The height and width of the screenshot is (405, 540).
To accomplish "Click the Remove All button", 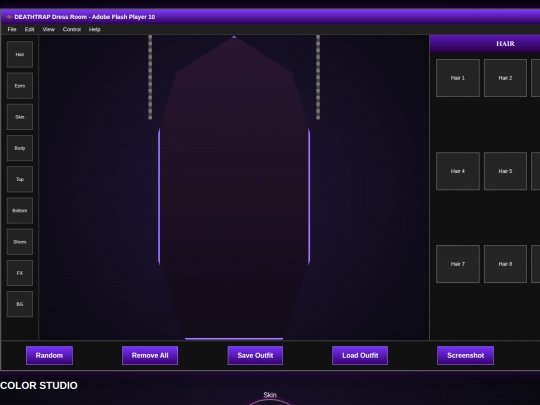I will [x=150, y=355].
